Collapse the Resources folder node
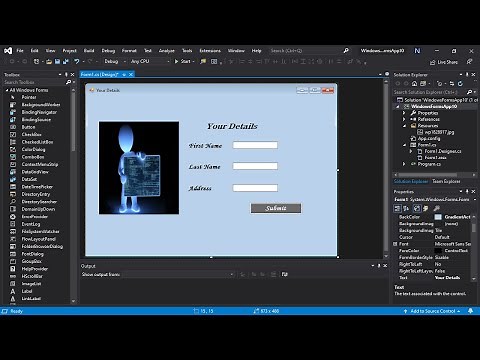480x360 pixels. tap(404, 126)
